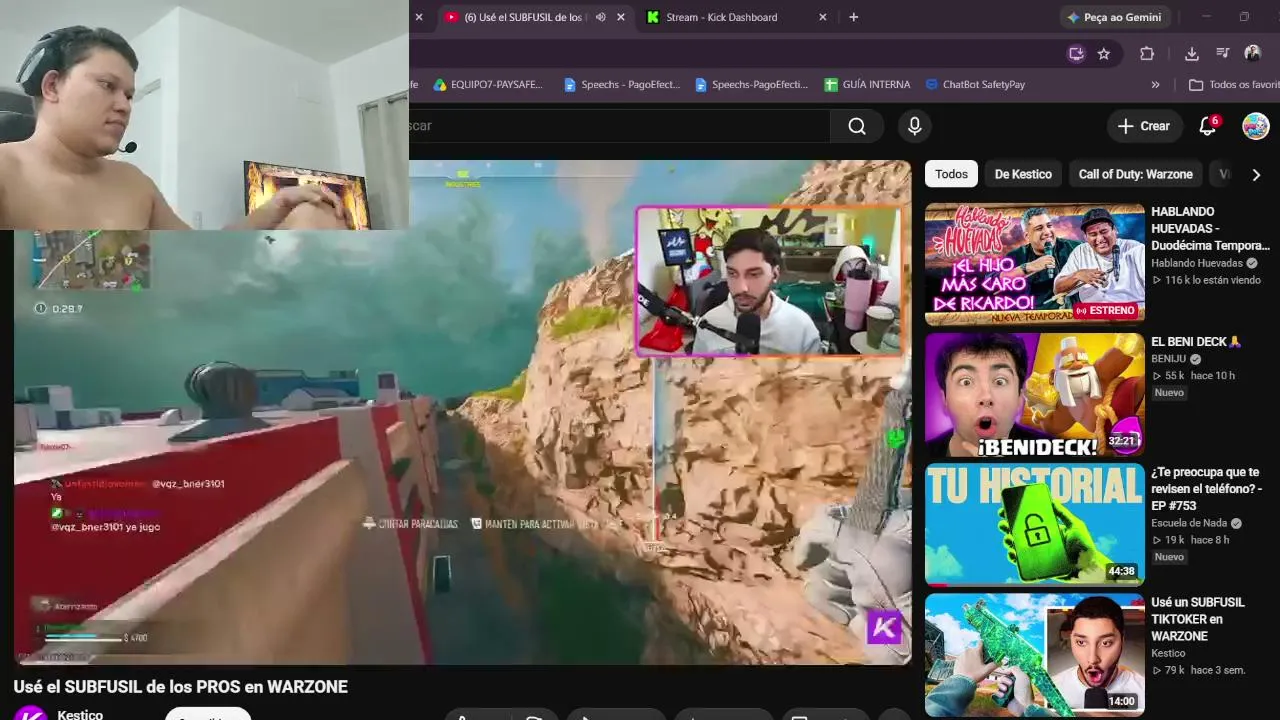This screenshot has height=720, width=1280.
Task: Open Usé un SUBFUSIL TIKTOKER en WARZONE title
Action: click(x=1198, y=619)
